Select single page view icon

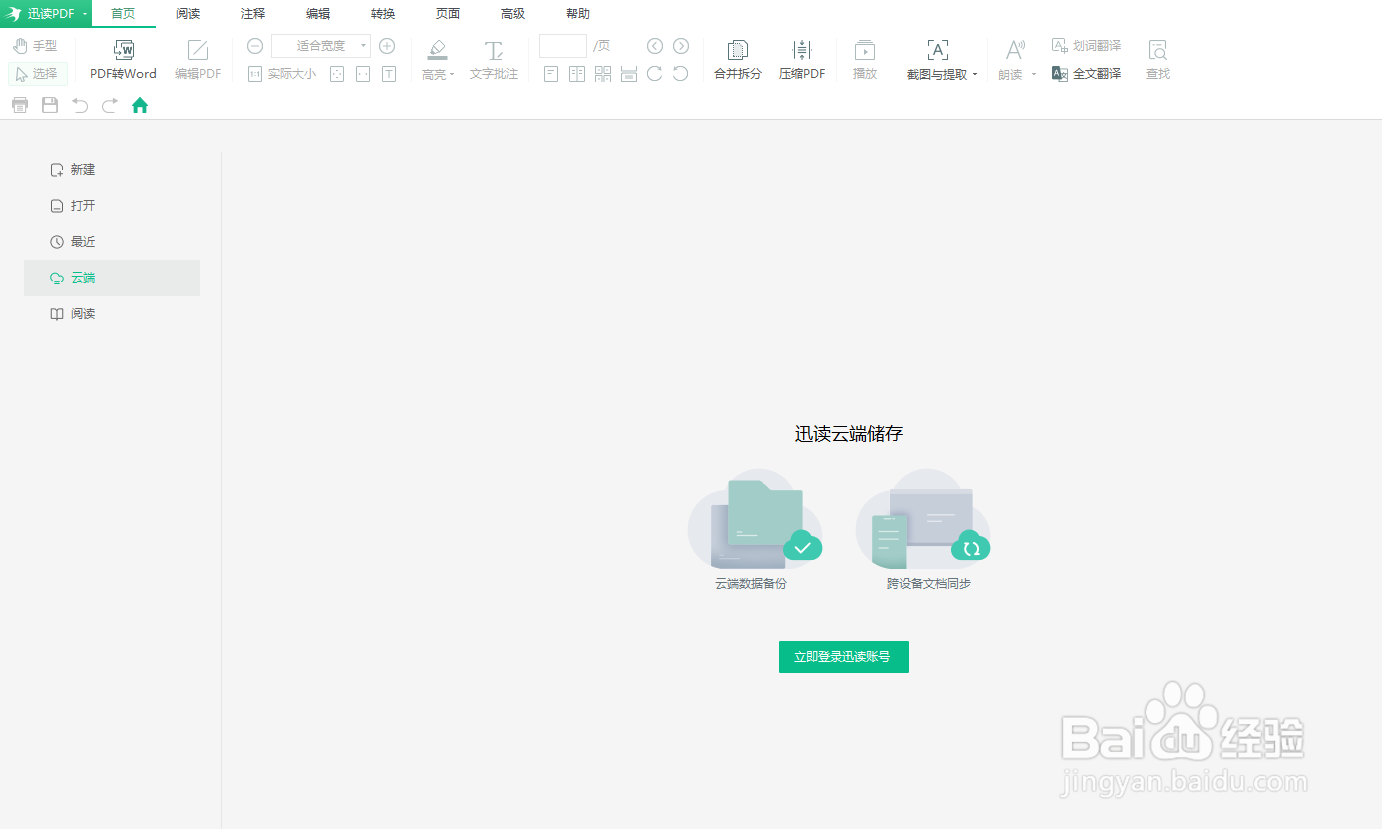click(x=551, y=74)
